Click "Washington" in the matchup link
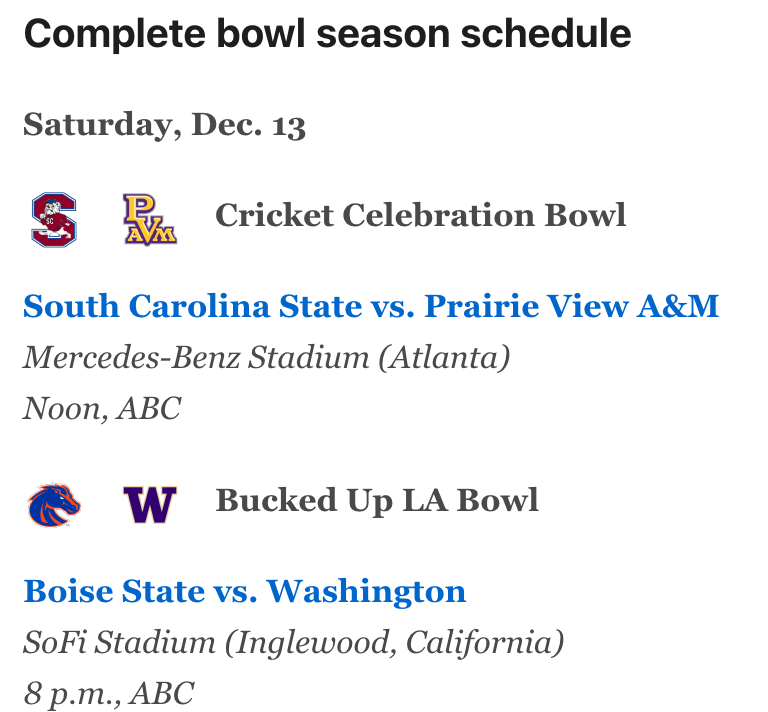Viewport: 768px width, 712px height. tap(367, 590)
